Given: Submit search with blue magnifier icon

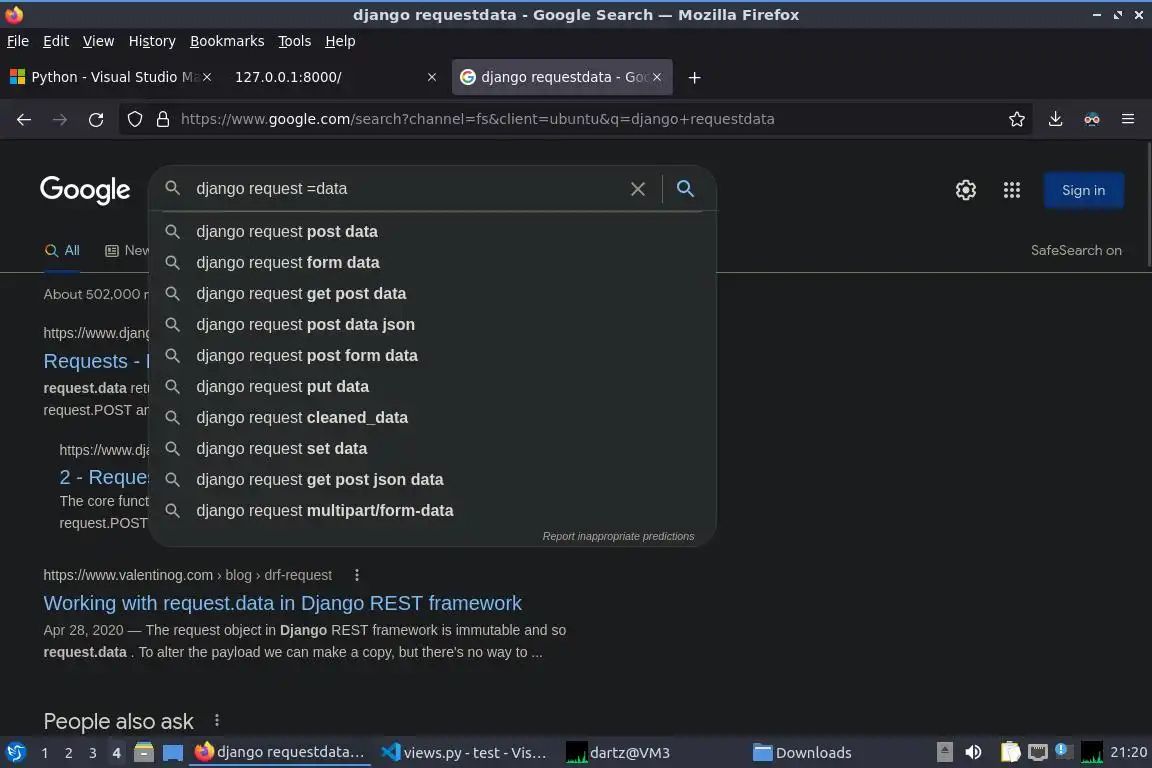Looking at the screenshot, I should click(x=685, y=188).
